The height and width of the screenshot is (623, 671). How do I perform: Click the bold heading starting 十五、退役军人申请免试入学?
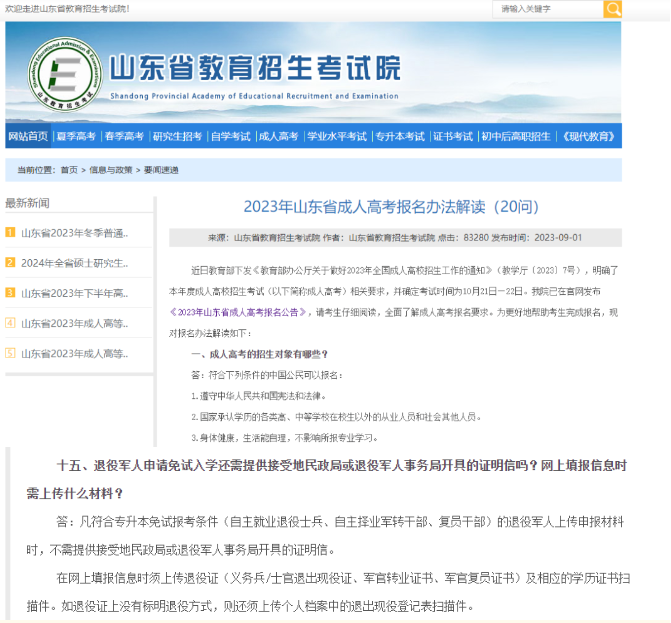pos(326,479)
